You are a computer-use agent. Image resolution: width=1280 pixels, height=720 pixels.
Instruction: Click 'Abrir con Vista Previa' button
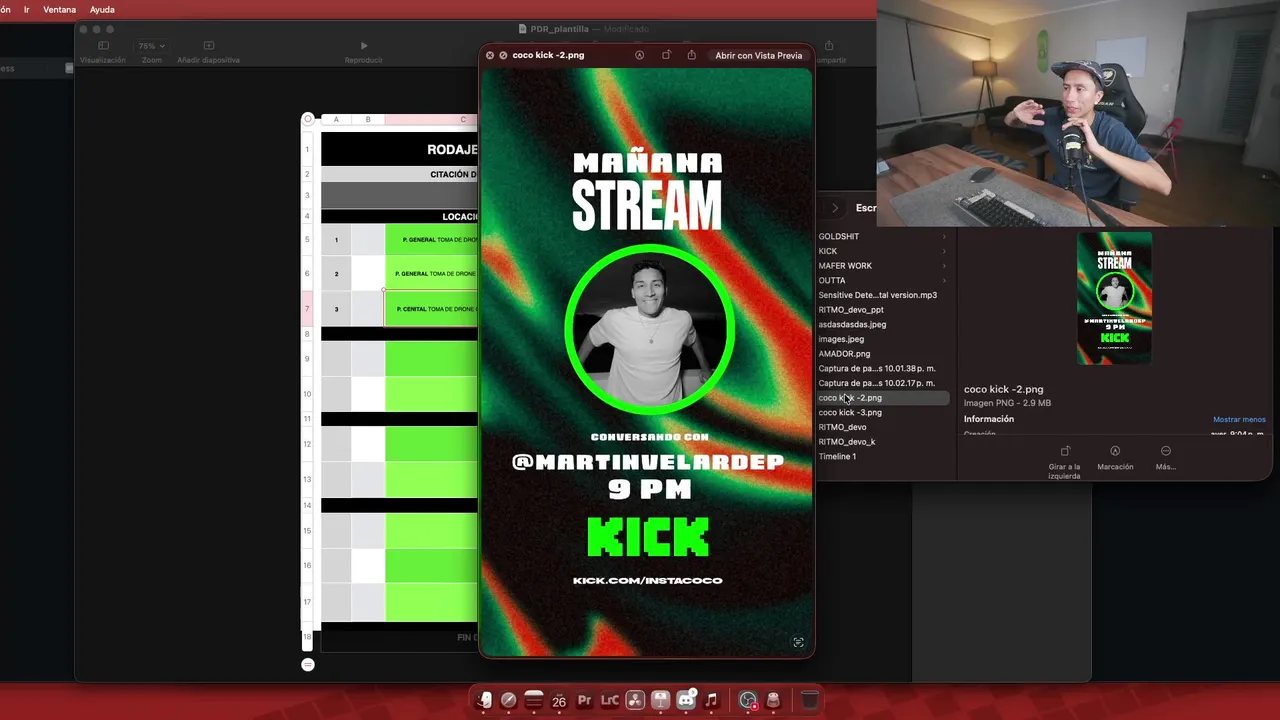[x=758, y=55]
